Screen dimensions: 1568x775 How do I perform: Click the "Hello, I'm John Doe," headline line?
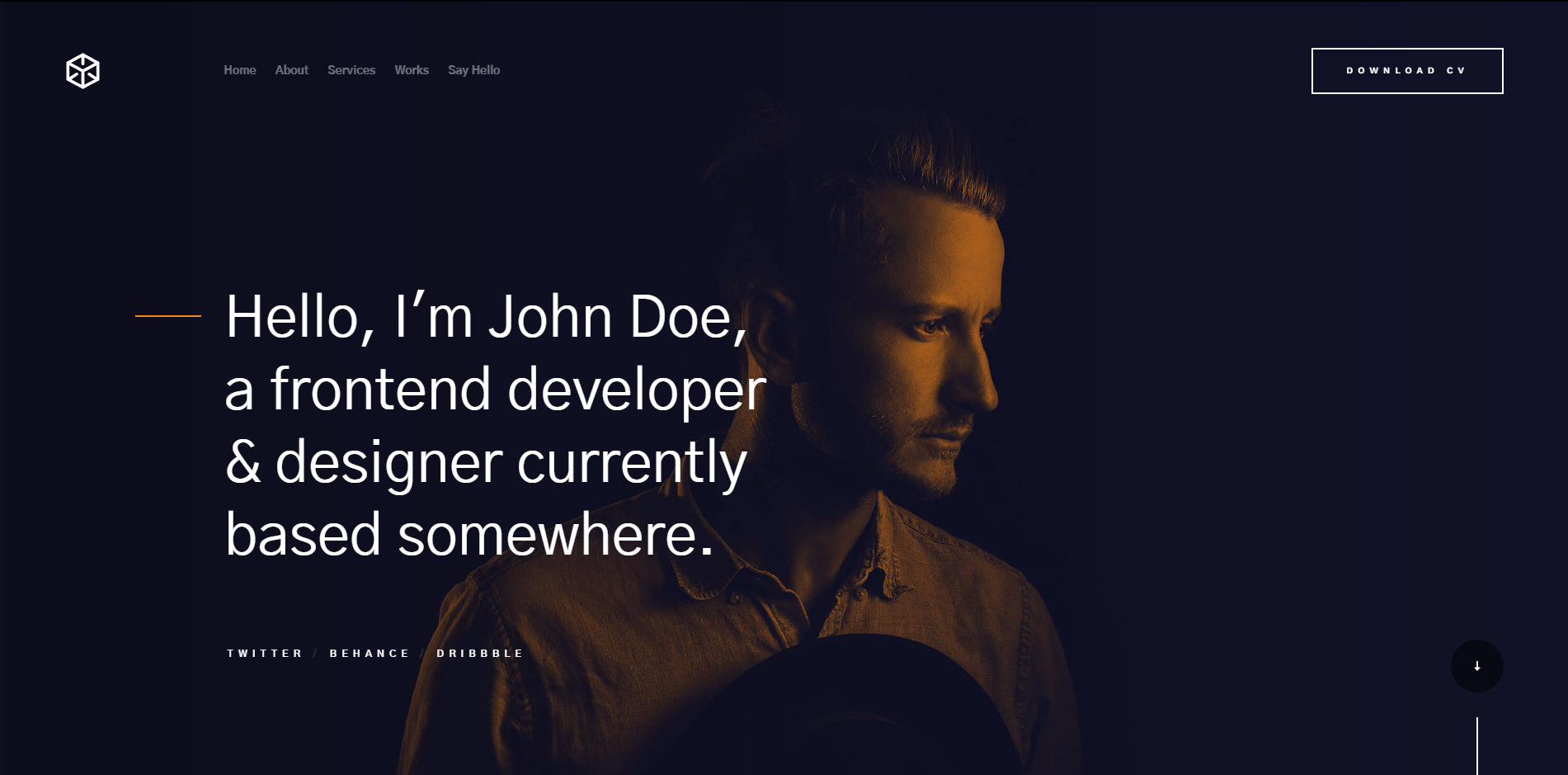487,317
